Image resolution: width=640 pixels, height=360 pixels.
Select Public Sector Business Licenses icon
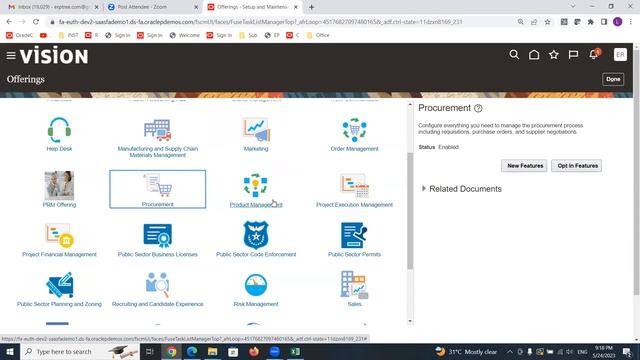[158, 236]
